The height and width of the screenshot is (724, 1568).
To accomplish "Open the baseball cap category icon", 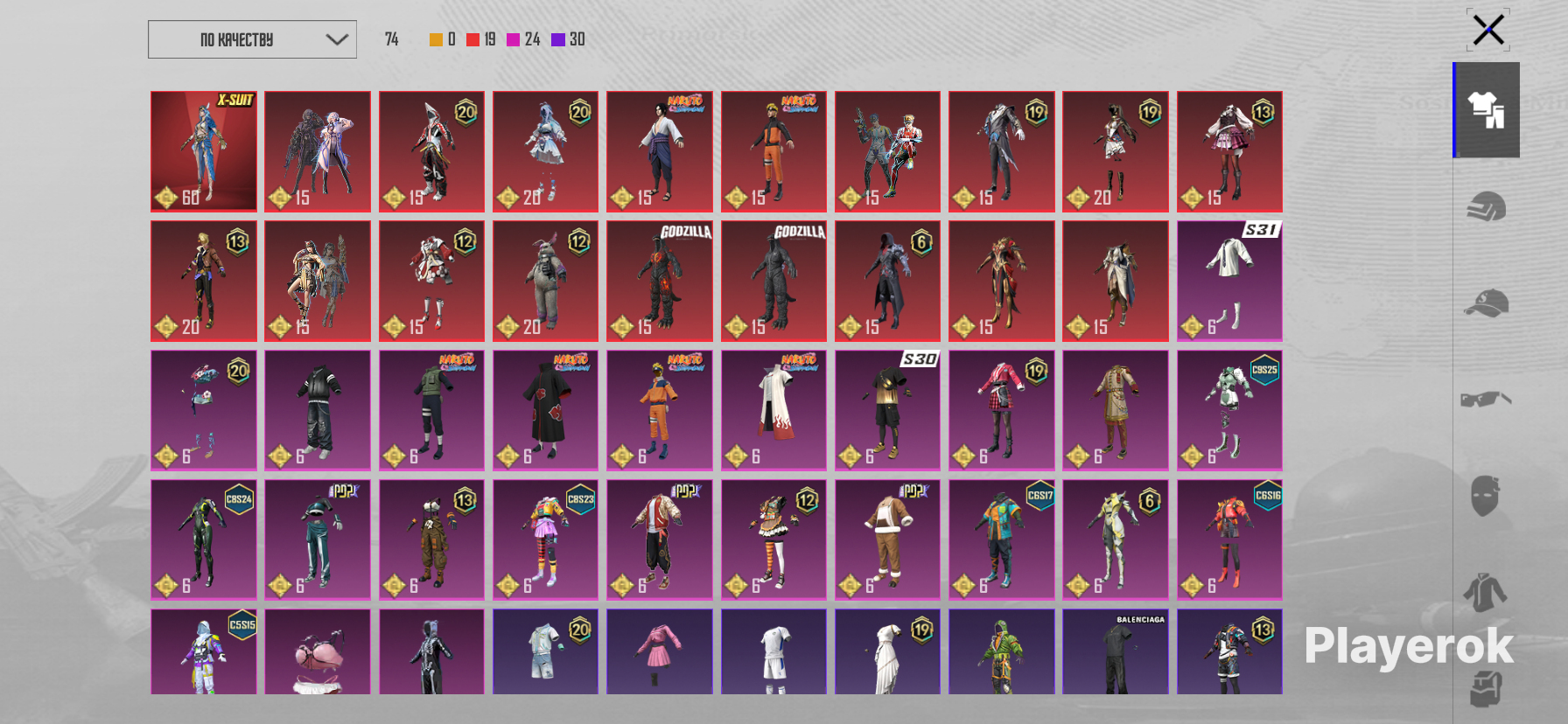I will coord(1487,303).
